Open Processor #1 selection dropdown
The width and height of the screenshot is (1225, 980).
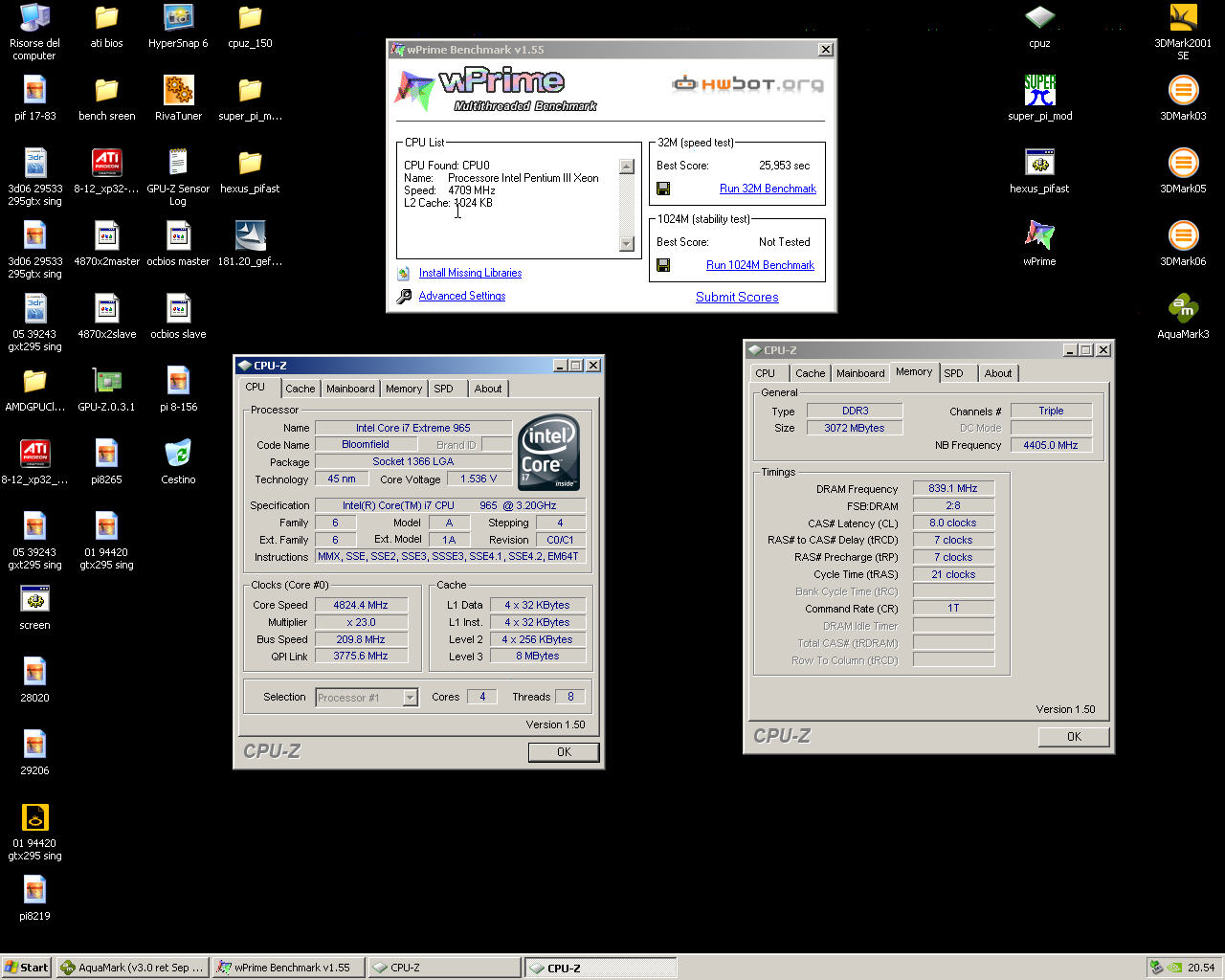point(367,698)
